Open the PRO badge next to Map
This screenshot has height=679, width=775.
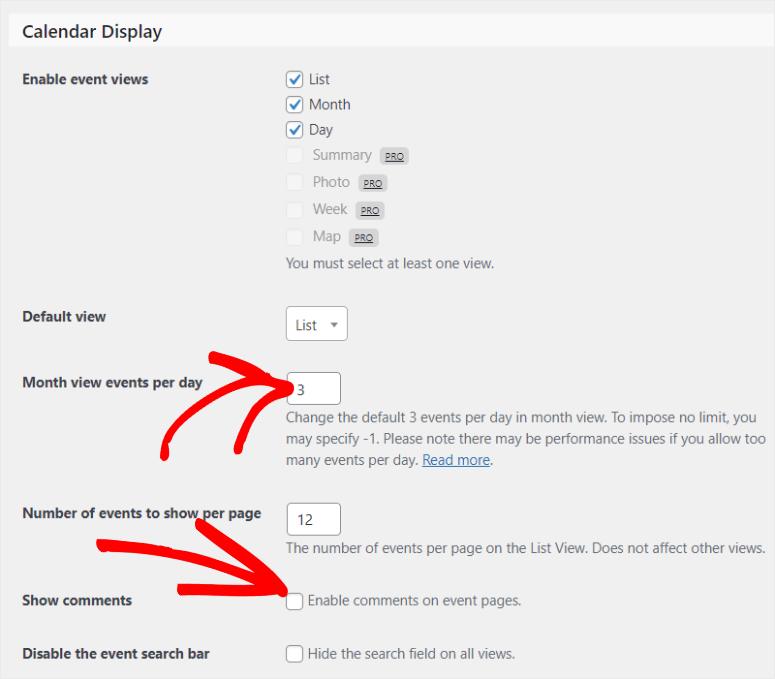coord(363,238)
